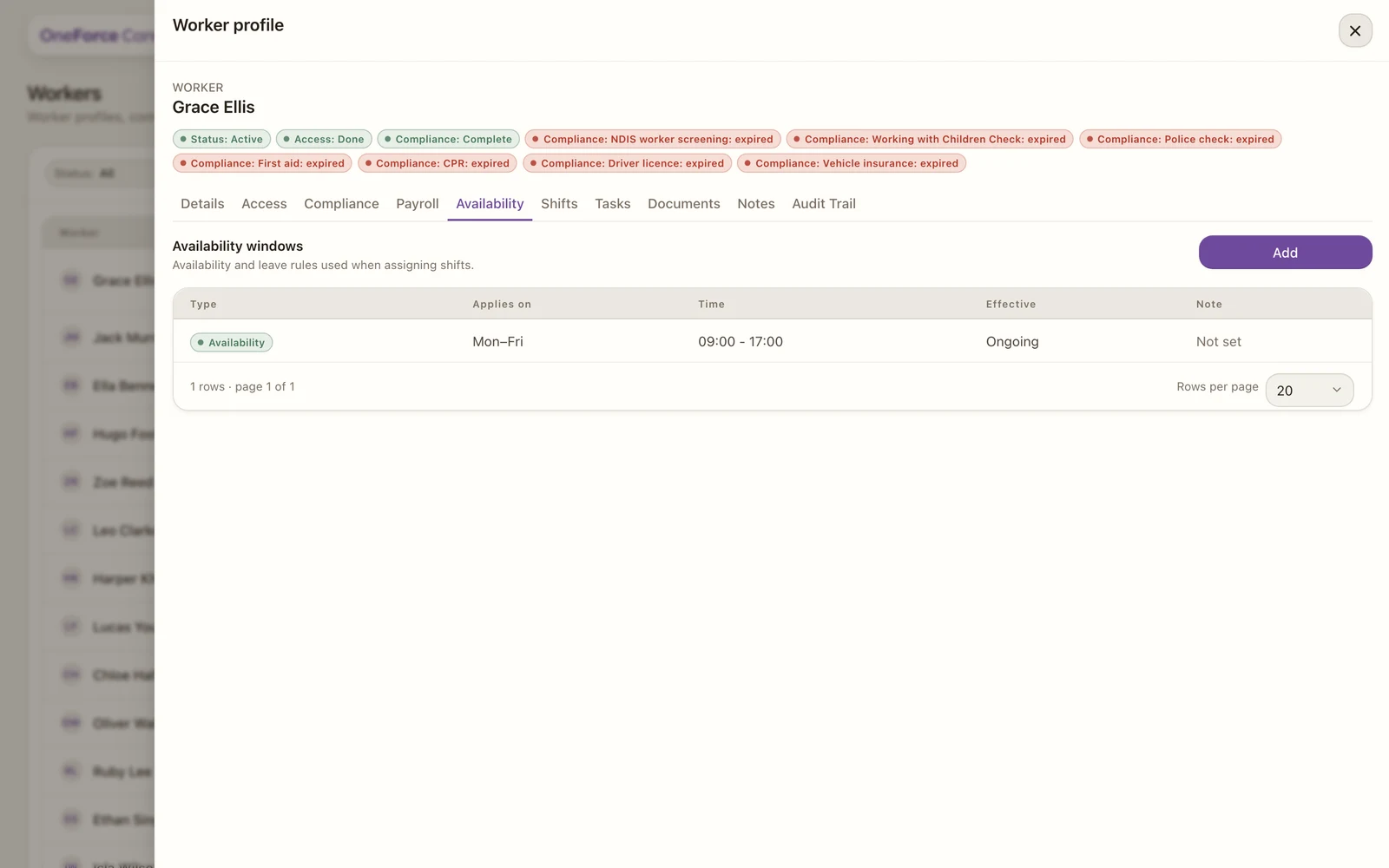The image size is (1389, 868).
Task: Click the Vehicle insurance expired badge
Action: pos(852,163)
